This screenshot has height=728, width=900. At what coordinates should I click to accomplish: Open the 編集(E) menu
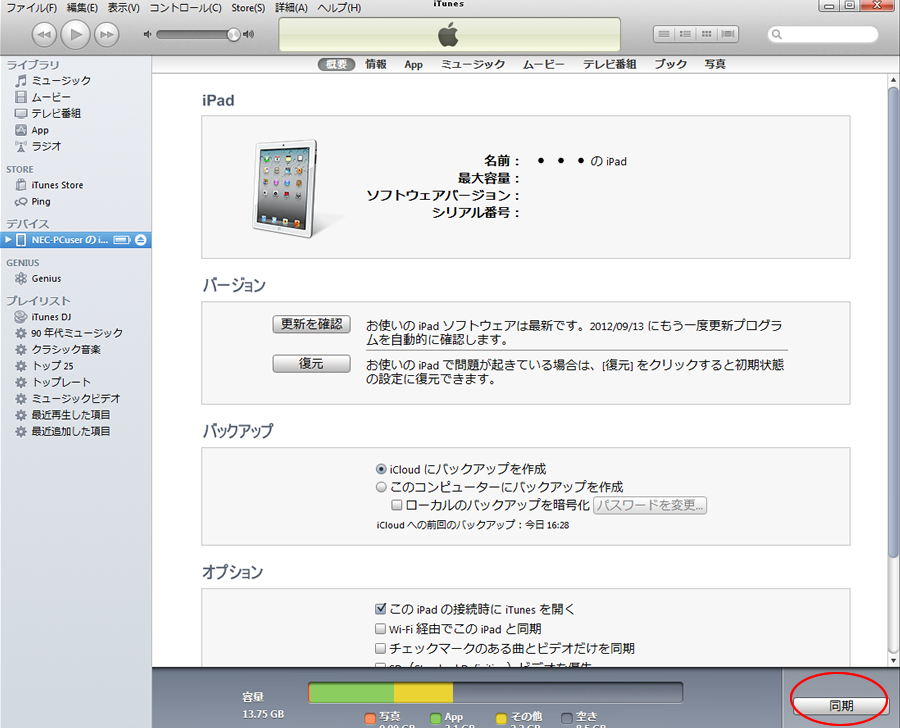point(82,7)
